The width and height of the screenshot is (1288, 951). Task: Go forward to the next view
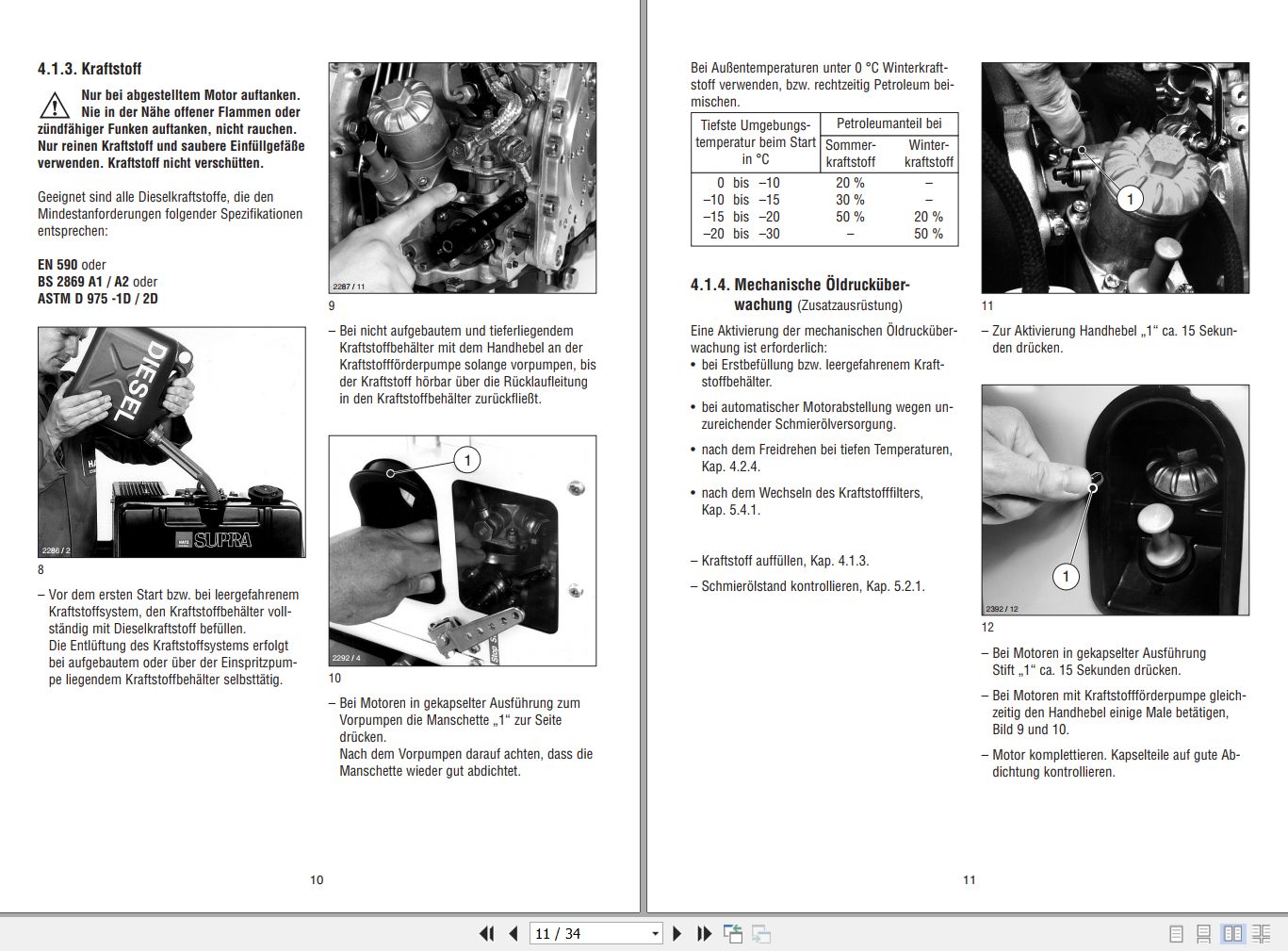pos(760,933)
